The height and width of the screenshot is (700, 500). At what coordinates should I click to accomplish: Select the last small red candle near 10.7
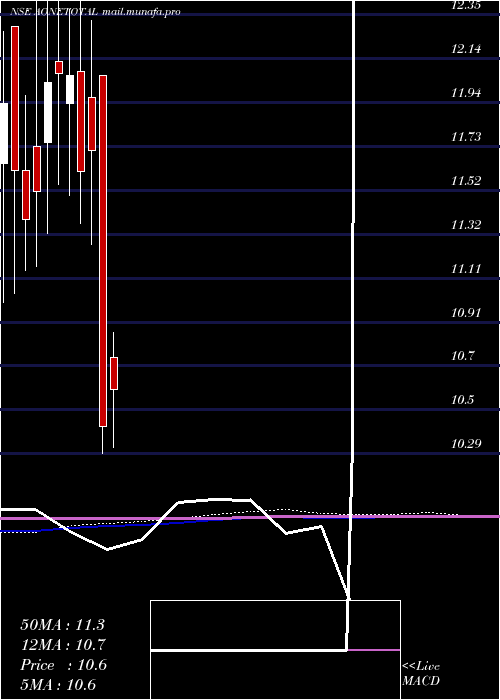[x=114, y=373]
